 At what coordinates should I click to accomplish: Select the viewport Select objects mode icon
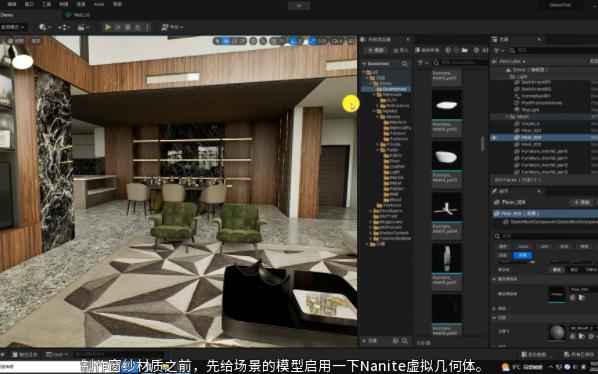tap(217, 41)
